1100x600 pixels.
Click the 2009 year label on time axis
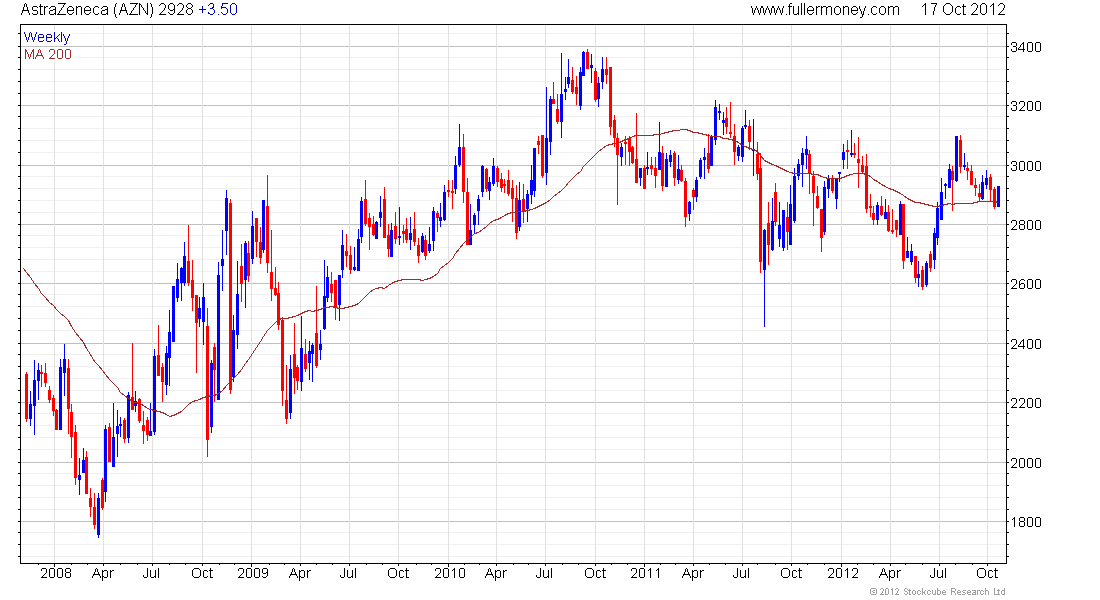click(253, 573)
